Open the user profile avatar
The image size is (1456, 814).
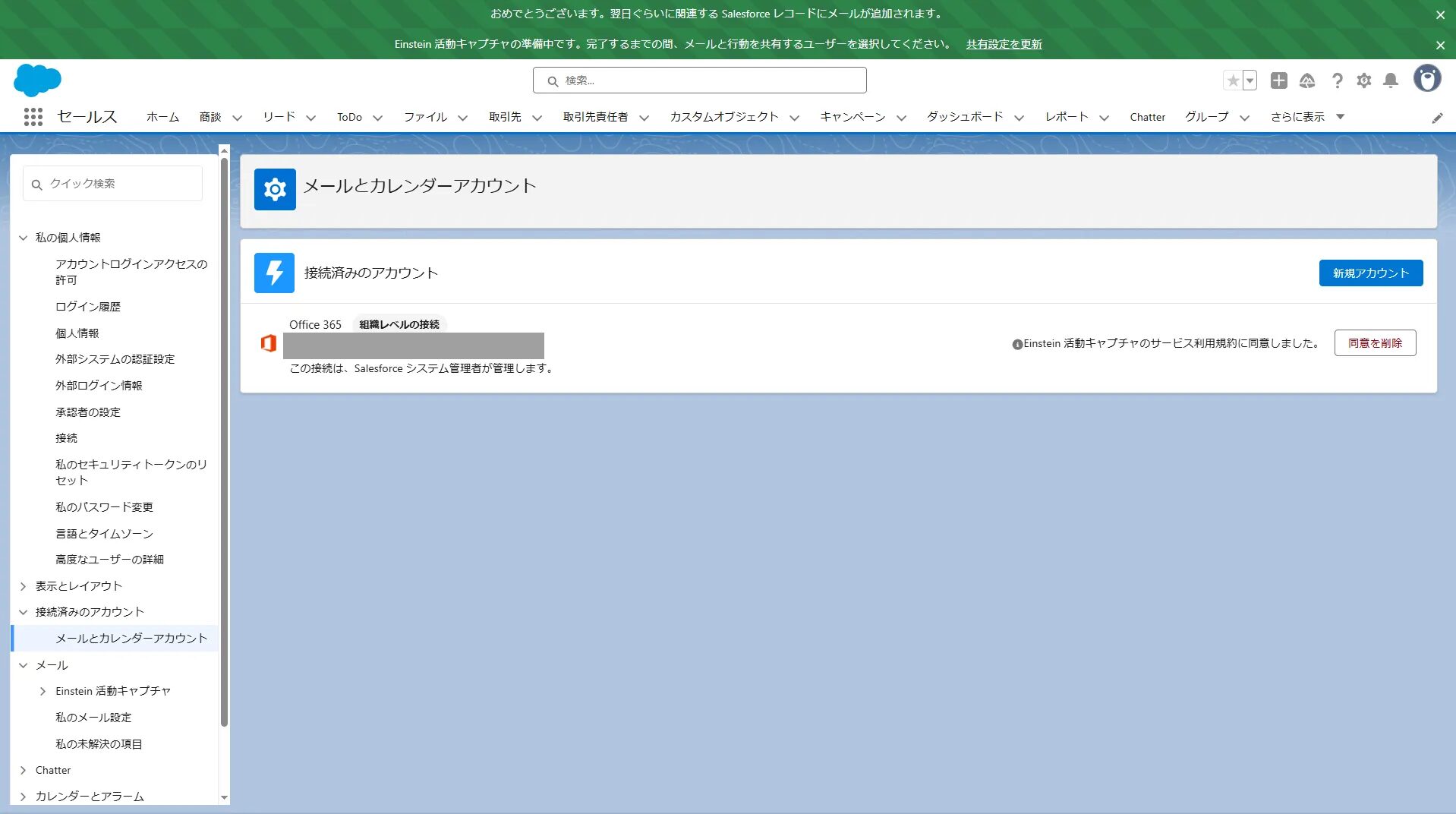(1427, 78)
